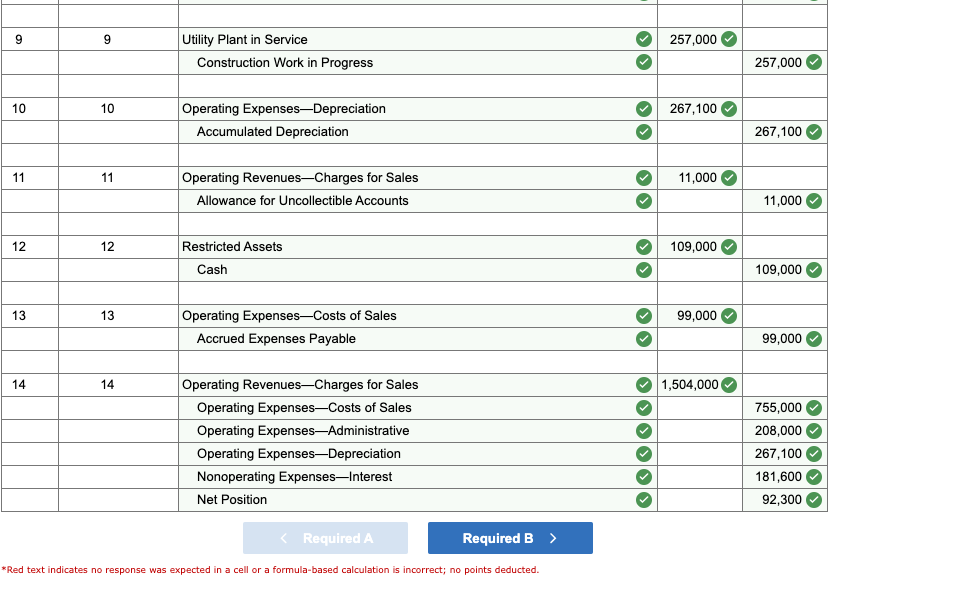
Task: Select the 11,000 debit value
Action: [x=697, y=178]
